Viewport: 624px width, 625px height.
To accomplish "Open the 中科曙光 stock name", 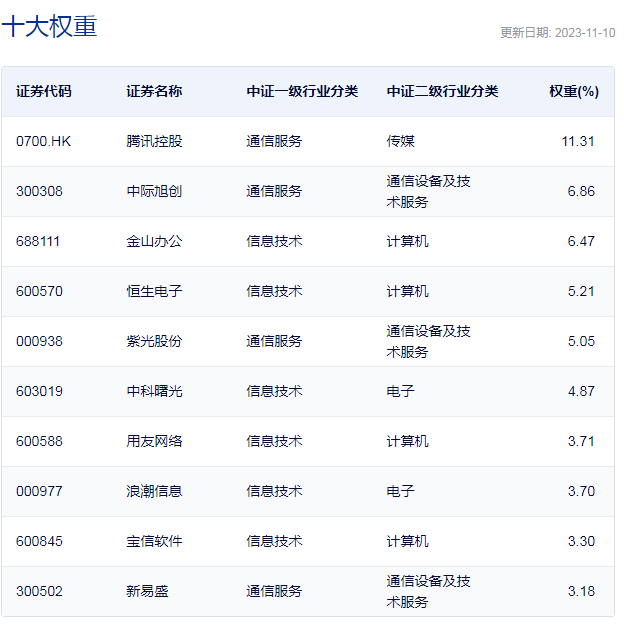I will tap(154, 391).
